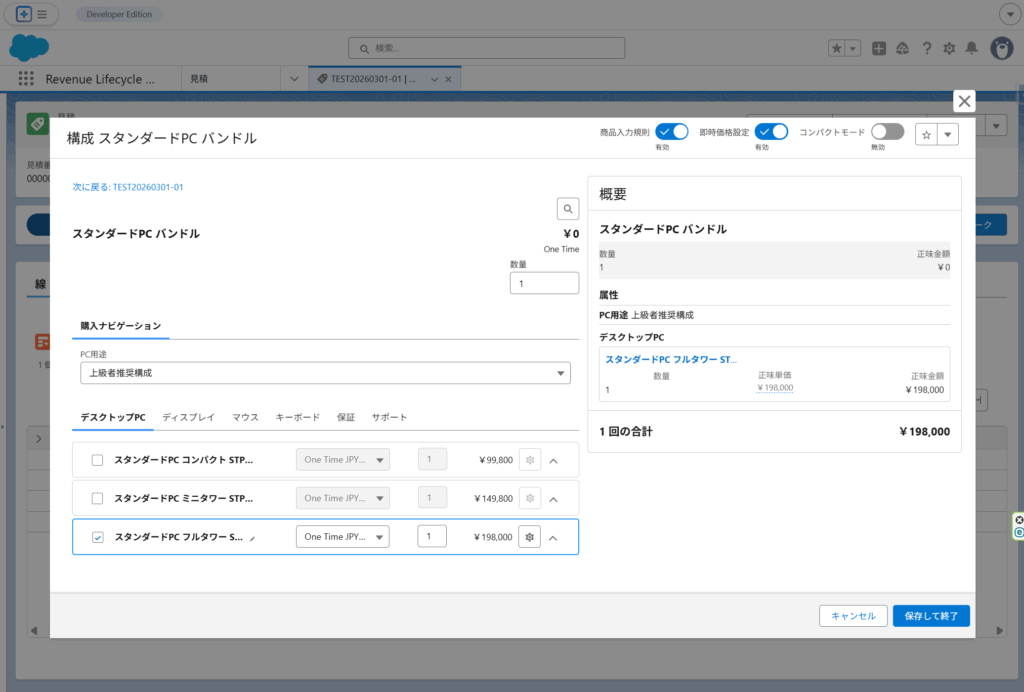Screen dimensions: 1024x692
Task: Check the スタンダードPC コンパクト checkbox
Action: point(98,460)
